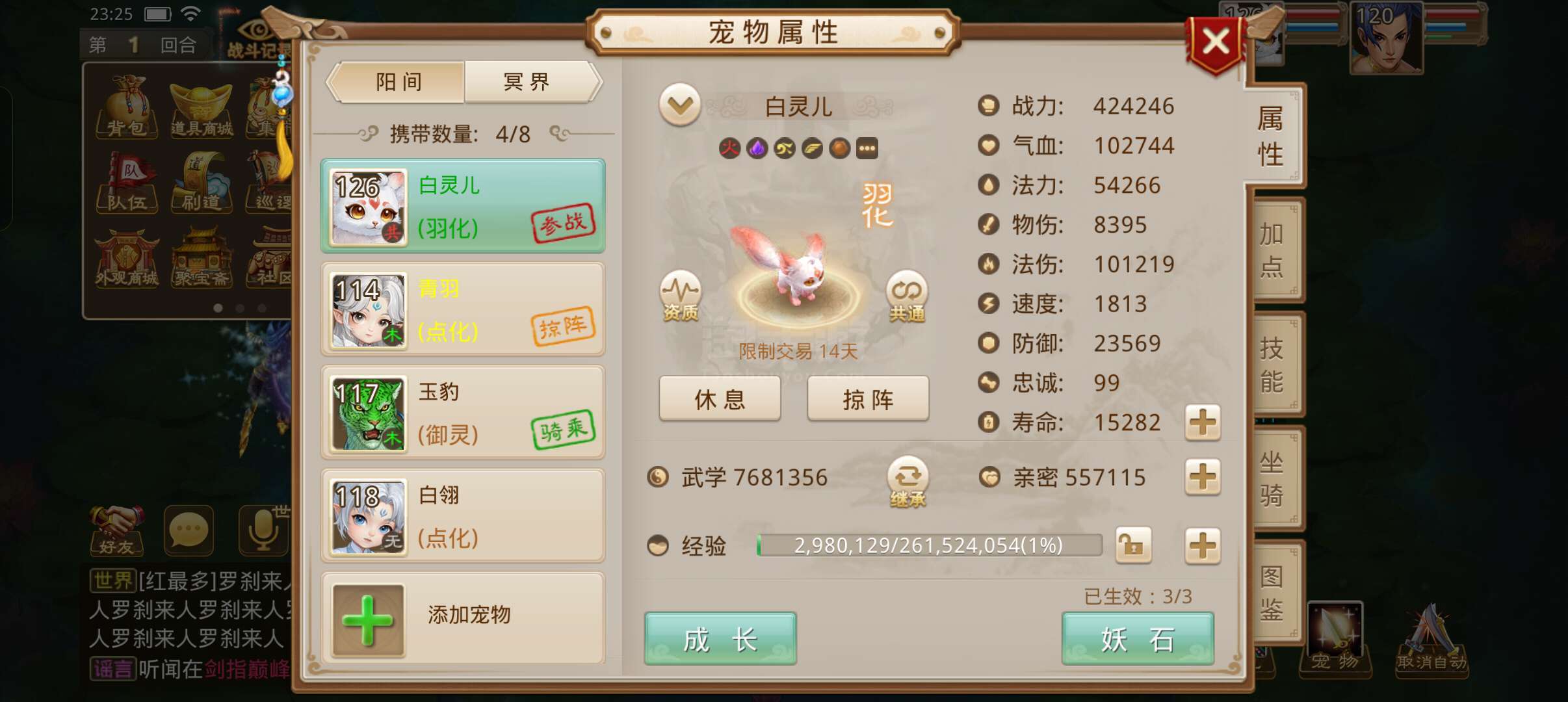Select the 玉豹 pet entry
The width and height of the screenshot is (1568, 702).
pos(463,413)
